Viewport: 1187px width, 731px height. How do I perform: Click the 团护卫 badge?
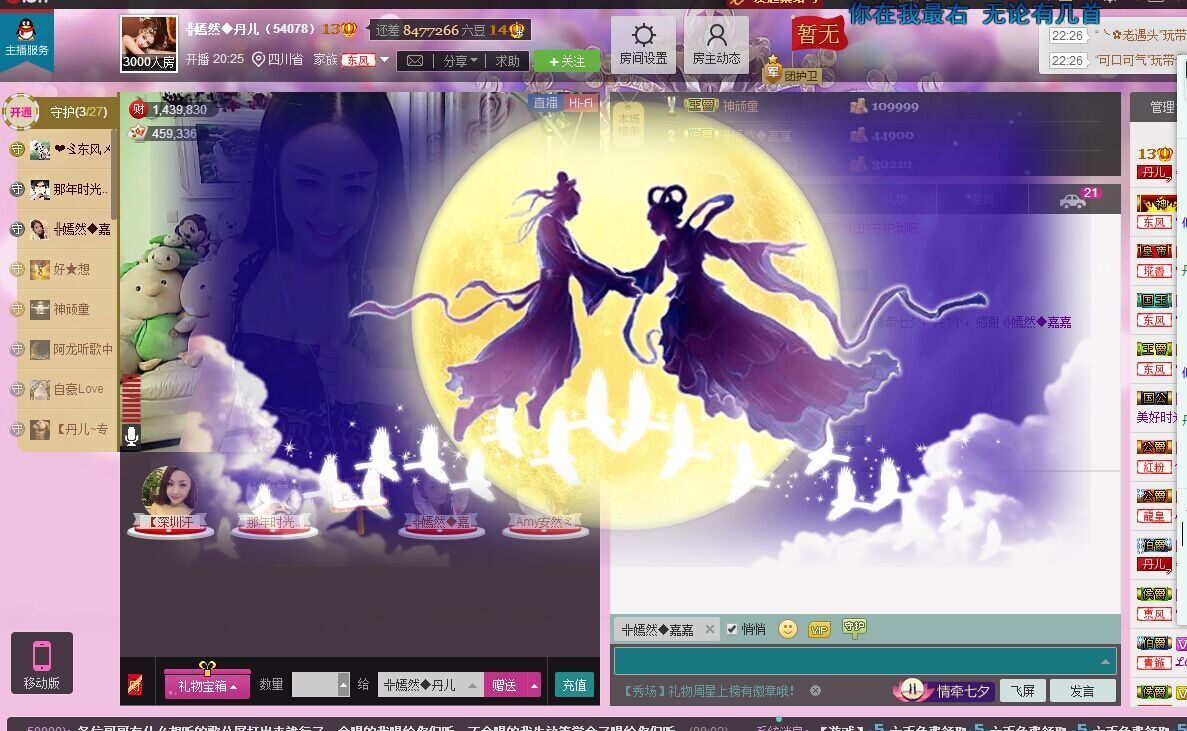tap(793, 73)
